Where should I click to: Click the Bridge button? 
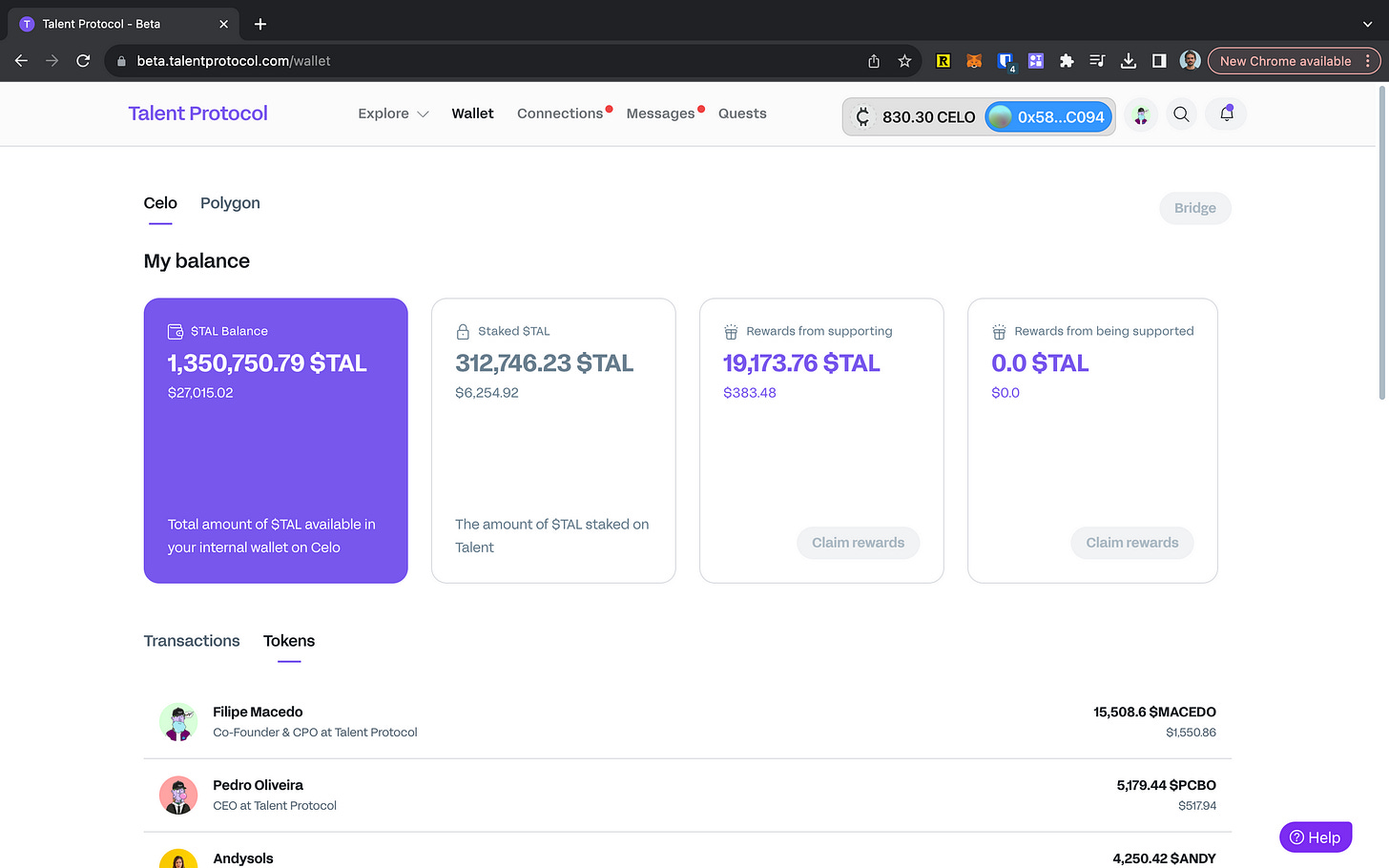click(x=1194, y=208)
